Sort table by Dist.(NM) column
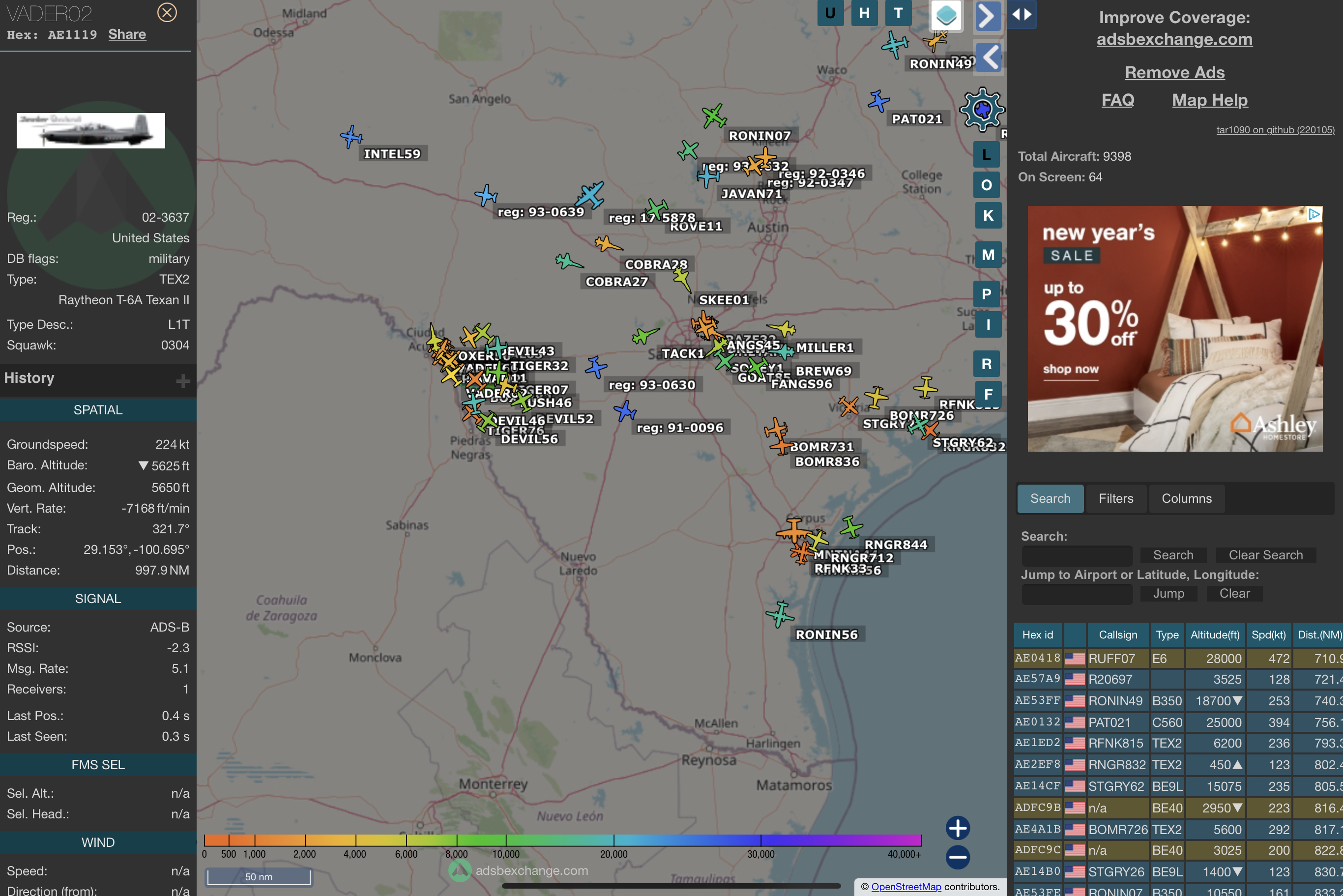Viewport: 1343px width, 896px height. (x=1318, y=635)
